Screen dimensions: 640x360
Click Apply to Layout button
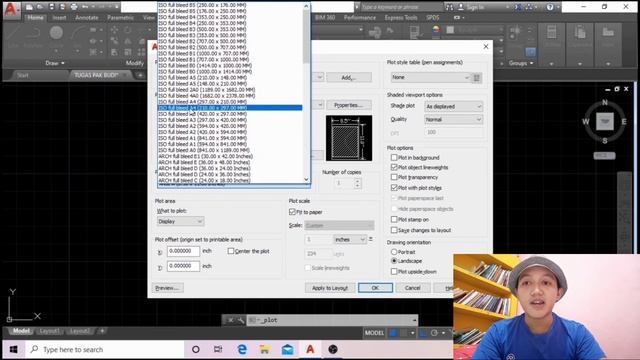click(x=330, y=288)
